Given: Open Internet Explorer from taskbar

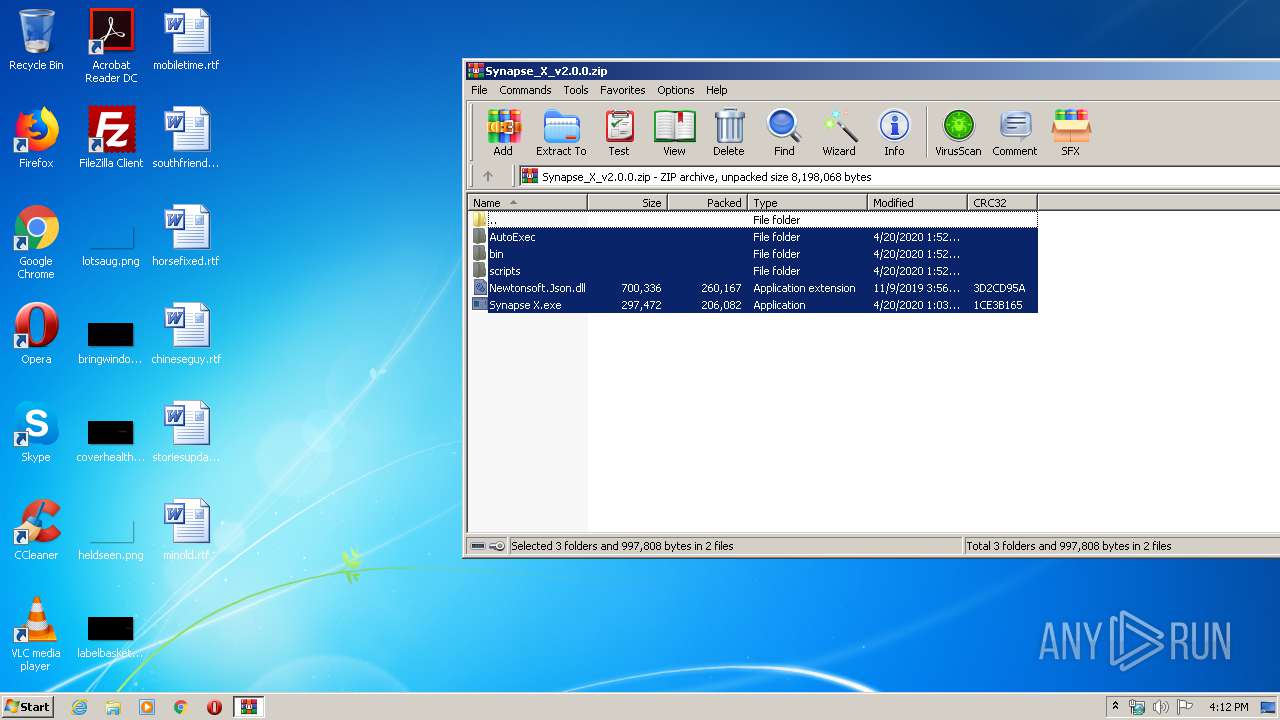Looking at the screenshot, I should coord(79,707).
